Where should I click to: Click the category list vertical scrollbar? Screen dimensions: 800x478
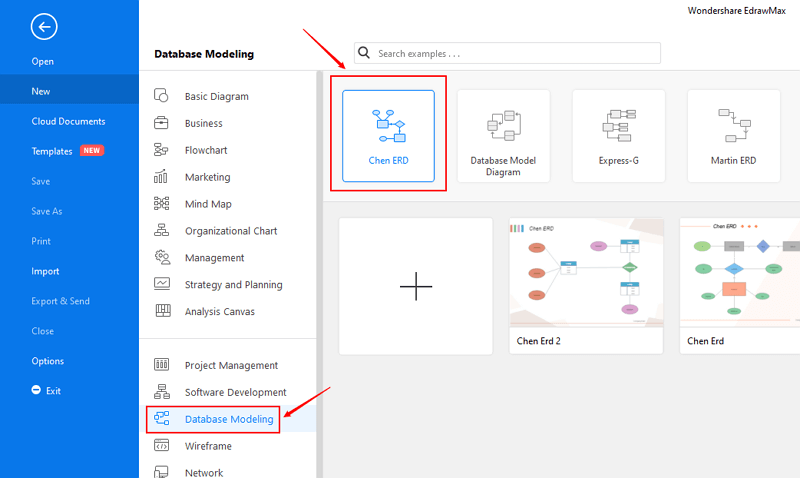pos(319,274)
